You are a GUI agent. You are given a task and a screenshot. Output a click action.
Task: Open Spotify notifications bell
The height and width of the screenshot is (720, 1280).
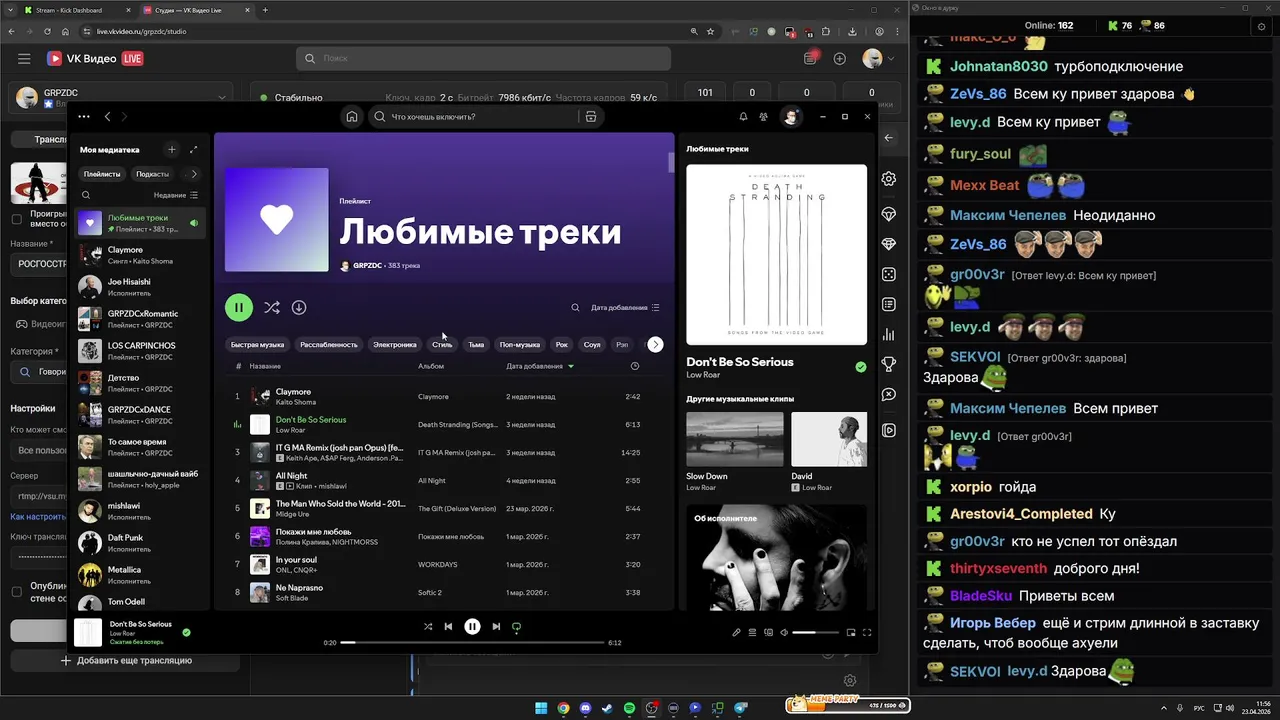pos(743,117)
